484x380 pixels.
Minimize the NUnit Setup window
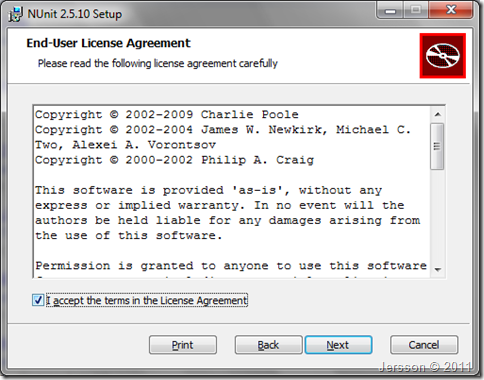pyautogui.click(x=391, y=11)
